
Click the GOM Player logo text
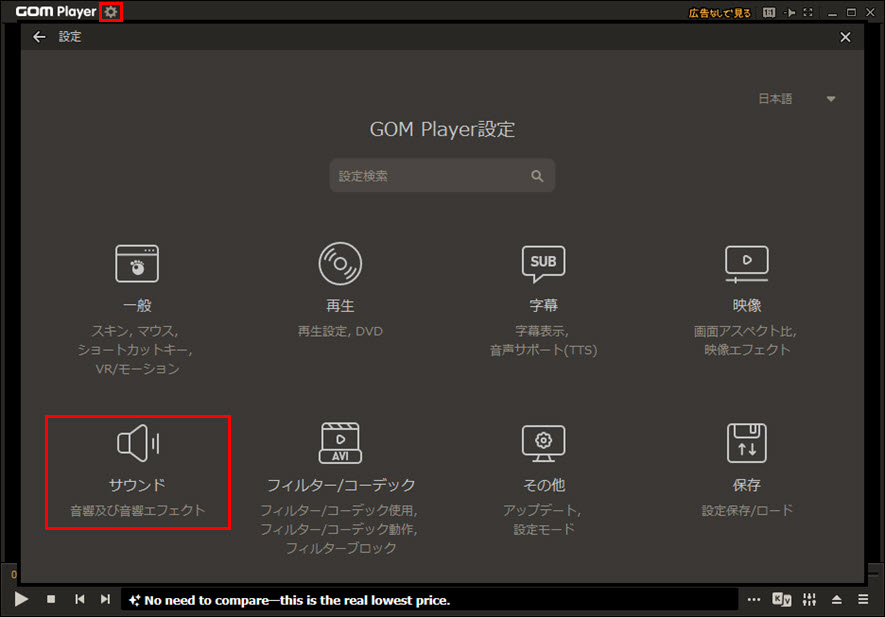click(55, 12)
